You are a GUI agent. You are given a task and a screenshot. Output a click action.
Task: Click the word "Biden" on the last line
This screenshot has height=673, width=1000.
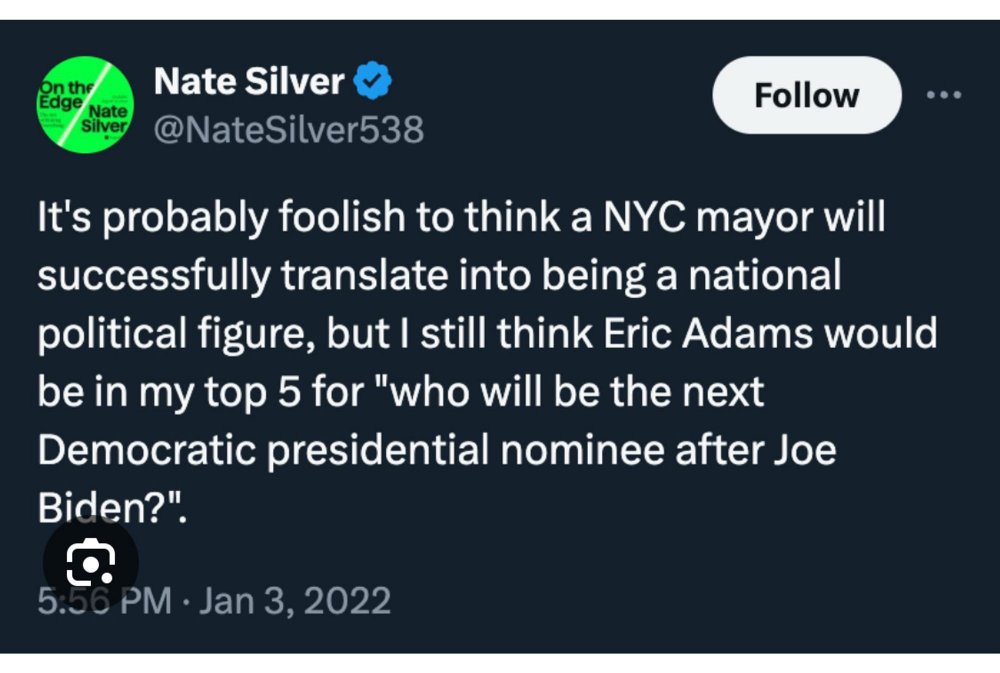coord(92,507)
